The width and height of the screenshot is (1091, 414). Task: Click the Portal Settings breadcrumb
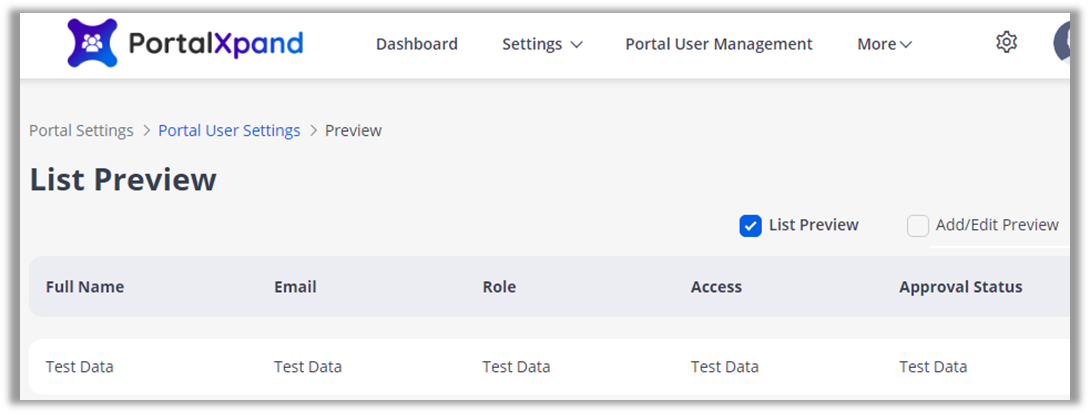pyautogui.click(x=81, y=131)
